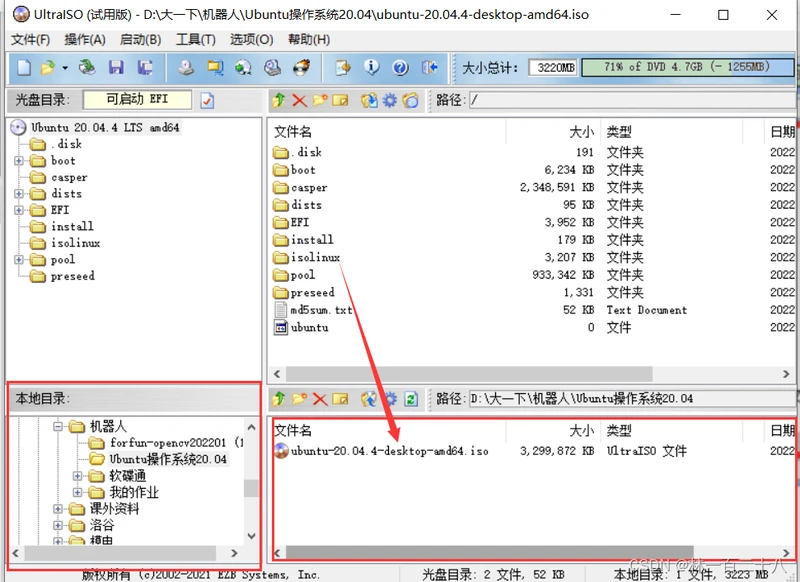Expand the 洛谷 folder in local tree
This screenshot has height=582, width=800.
pos(58,525)
